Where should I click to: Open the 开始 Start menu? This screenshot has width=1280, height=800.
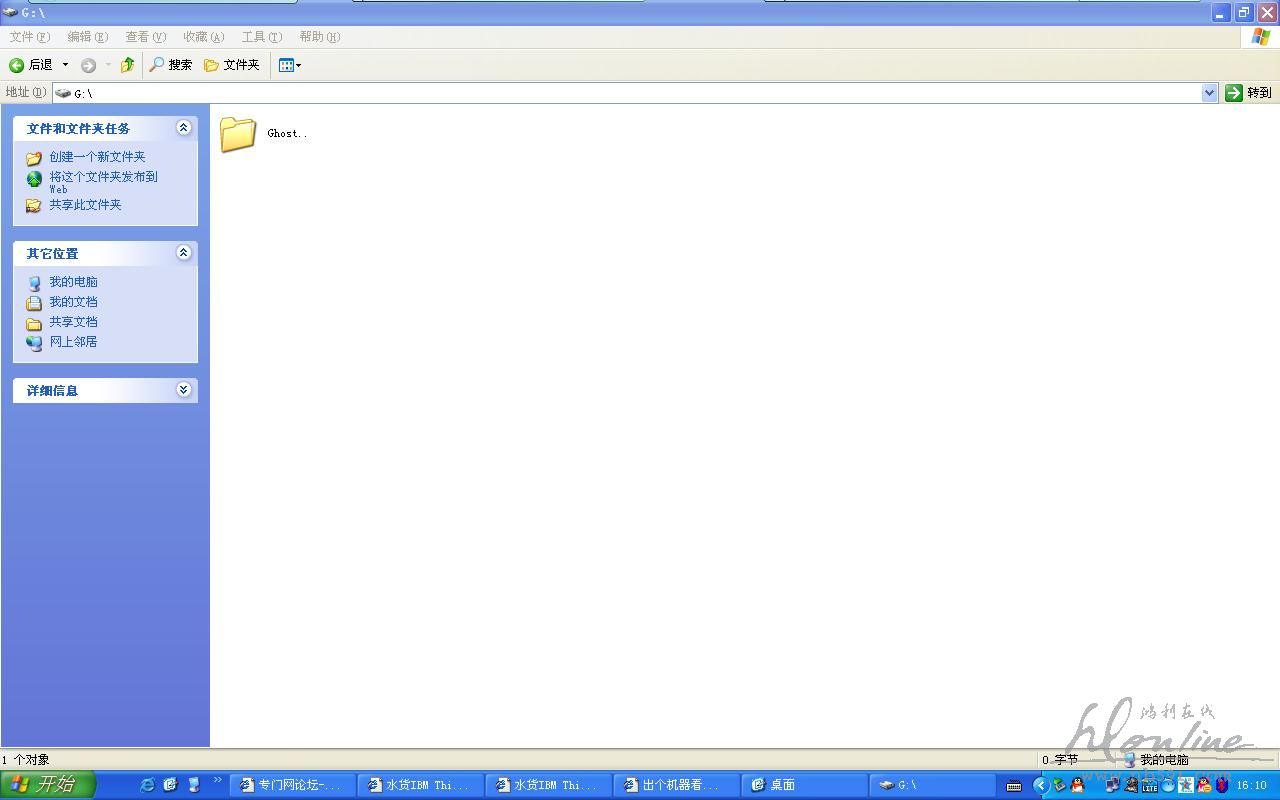pyautogui.click(x=48, y=785)
